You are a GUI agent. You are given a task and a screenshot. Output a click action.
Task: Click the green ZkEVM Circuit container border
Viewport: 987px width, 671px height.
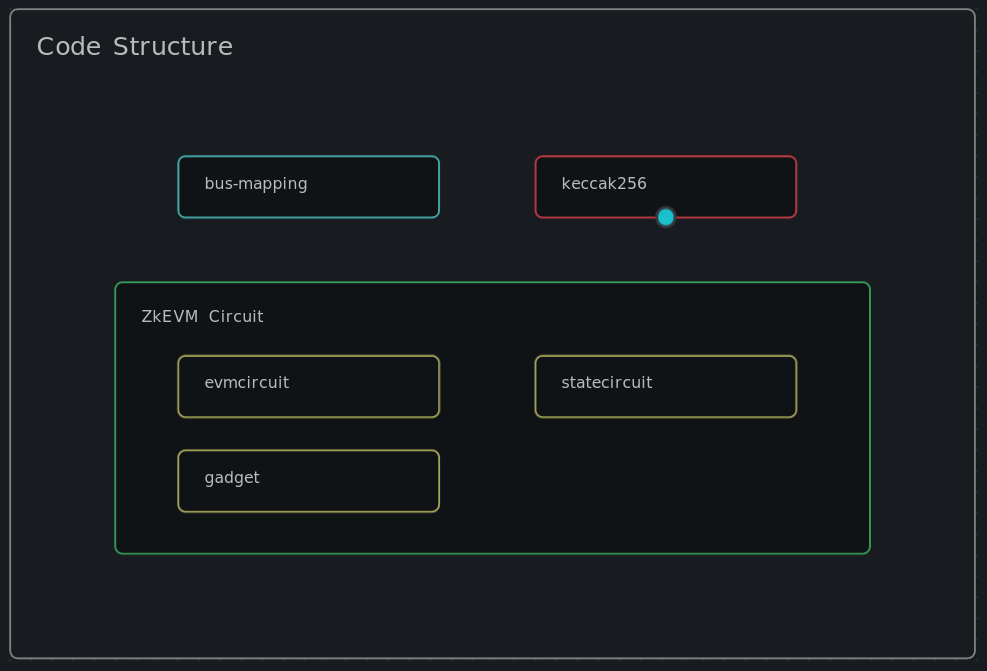pos(493,283)
